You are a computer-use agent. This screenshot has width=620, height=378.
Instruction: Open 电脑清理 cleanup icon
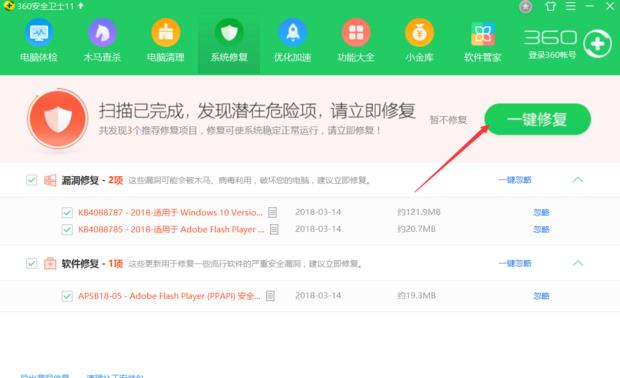point(166,33)
